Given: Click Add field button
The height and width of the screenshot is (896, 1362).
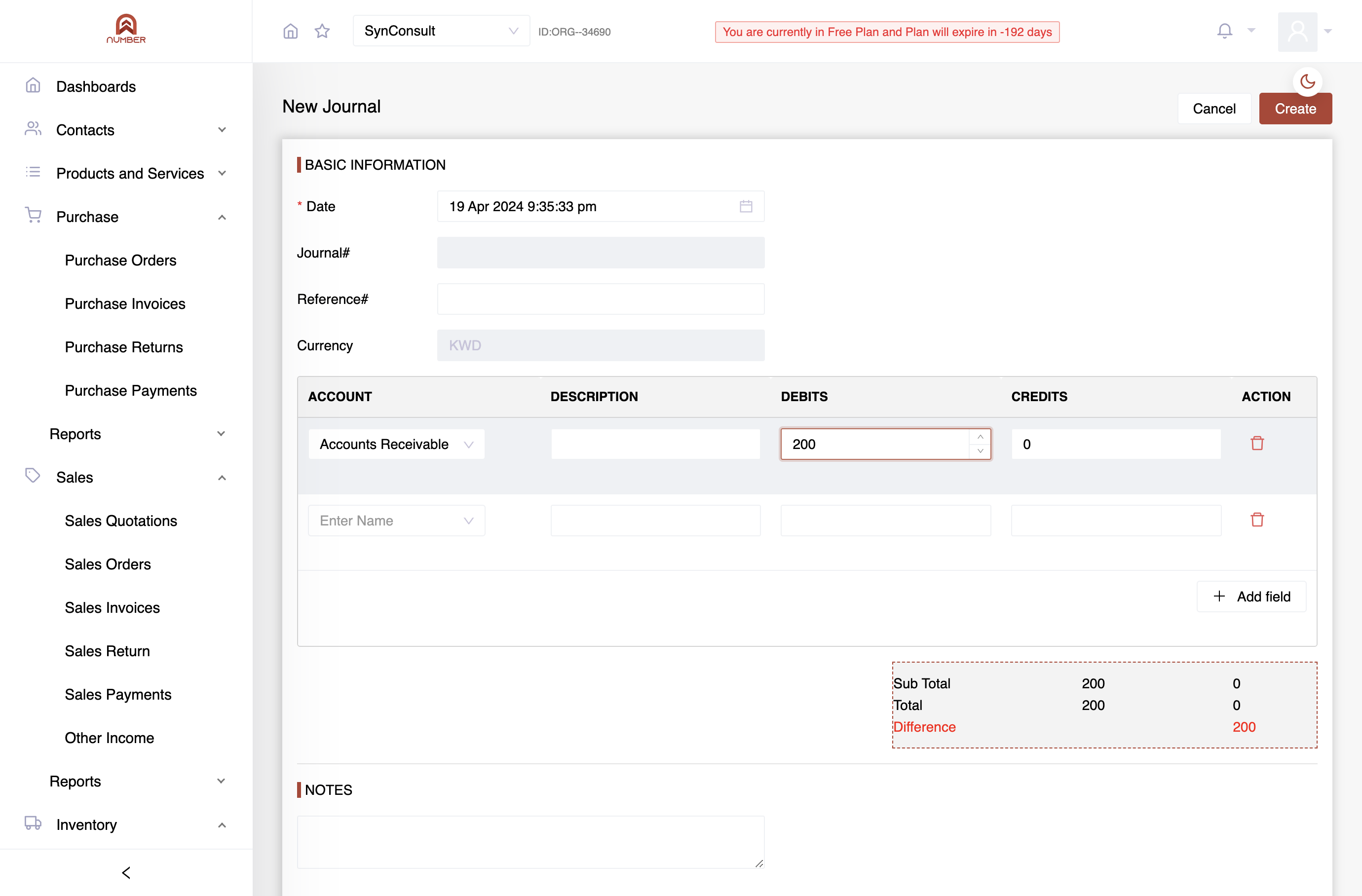Looking at the screenshot, I should tap(1251, 597).
